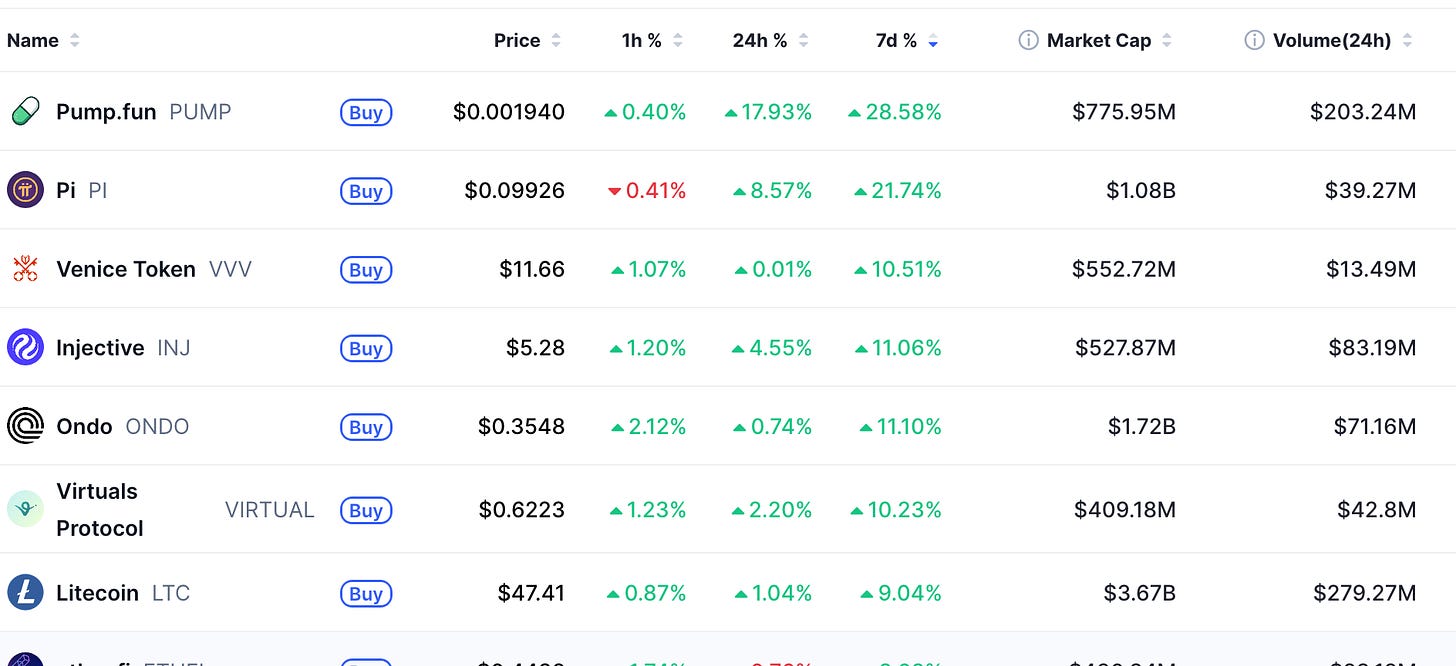Click the Litecoin logo
Viewport: 1456px width, 666px height.
(x=25, y=593)
